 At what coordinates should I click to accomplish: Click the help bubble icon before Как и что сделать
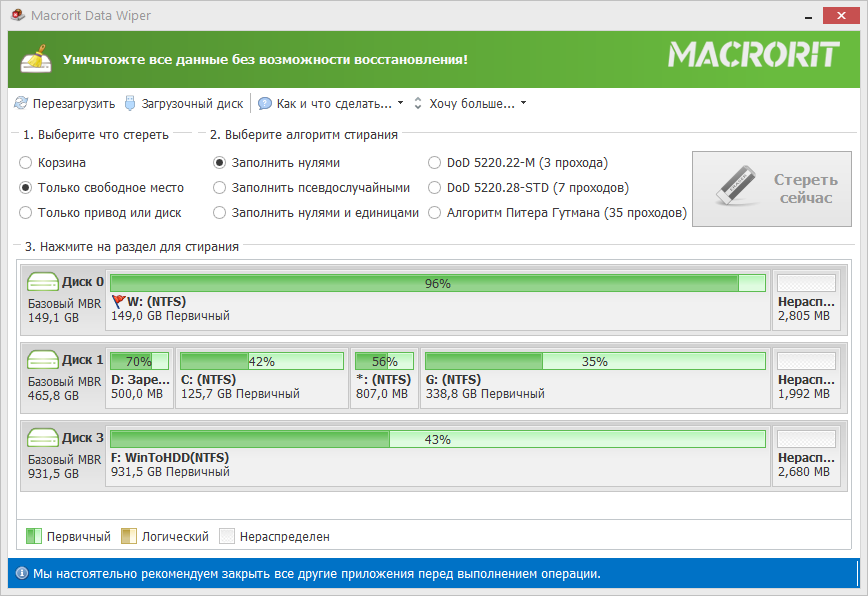tap(265, 103)
